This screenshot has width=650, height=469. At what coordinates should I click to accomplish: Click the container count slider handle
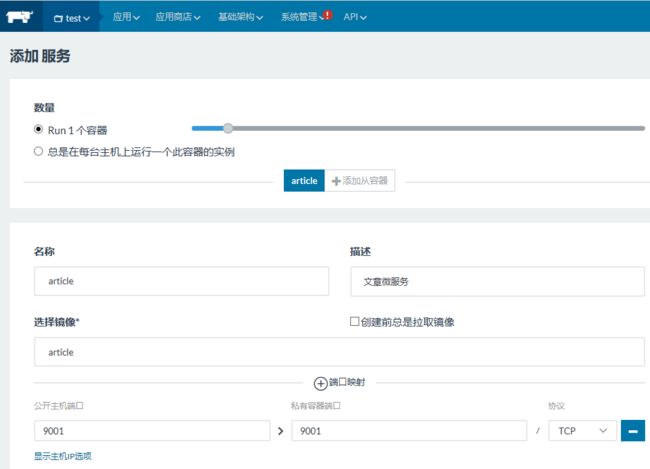click(228, 128)
